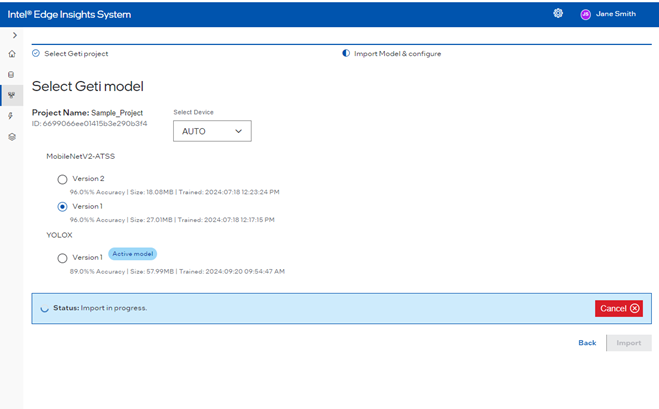Click the JS user avatar icon
The height and width of the screenshot is (409, 659).
(x=585, y=14)
